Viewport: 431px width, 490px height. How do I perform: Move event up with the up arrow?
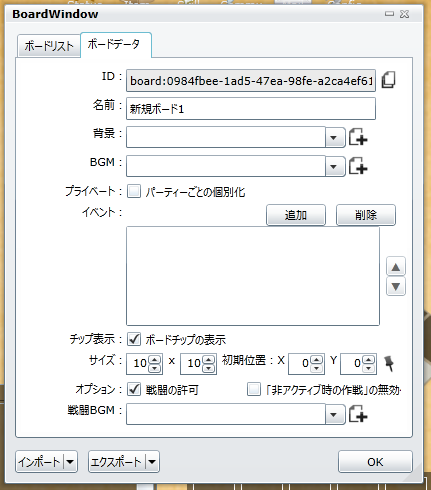396,267
